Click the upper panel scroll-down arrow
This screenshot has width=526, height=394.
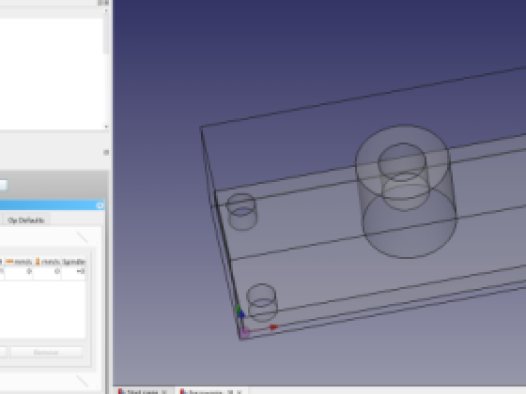tap(106, 127)
